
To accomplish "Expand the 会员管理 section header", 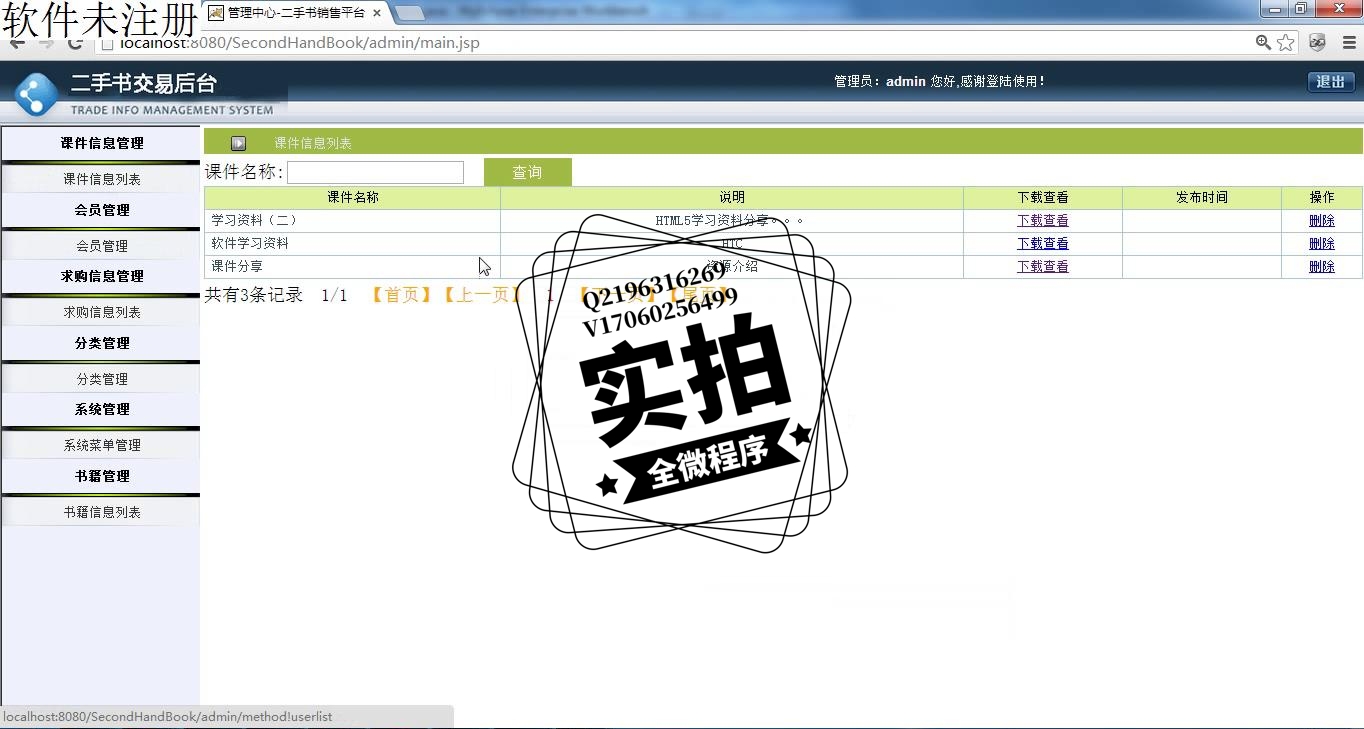I will 101,210.
